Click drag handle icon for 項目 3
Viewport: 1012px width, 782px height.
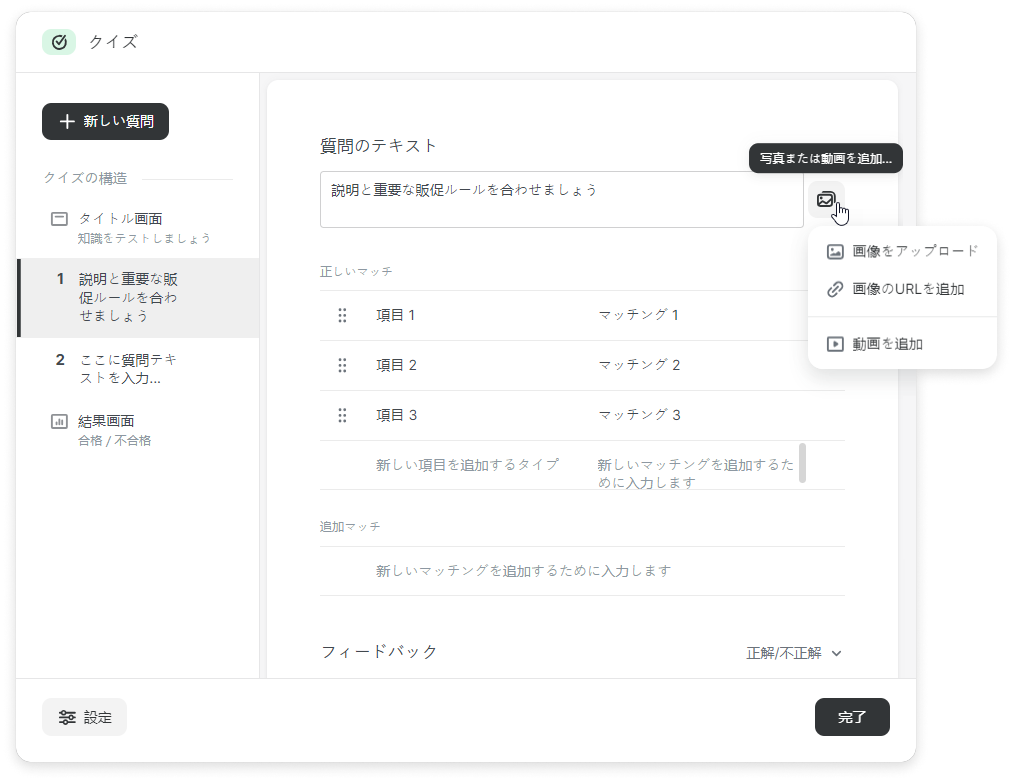pos(342,416)
